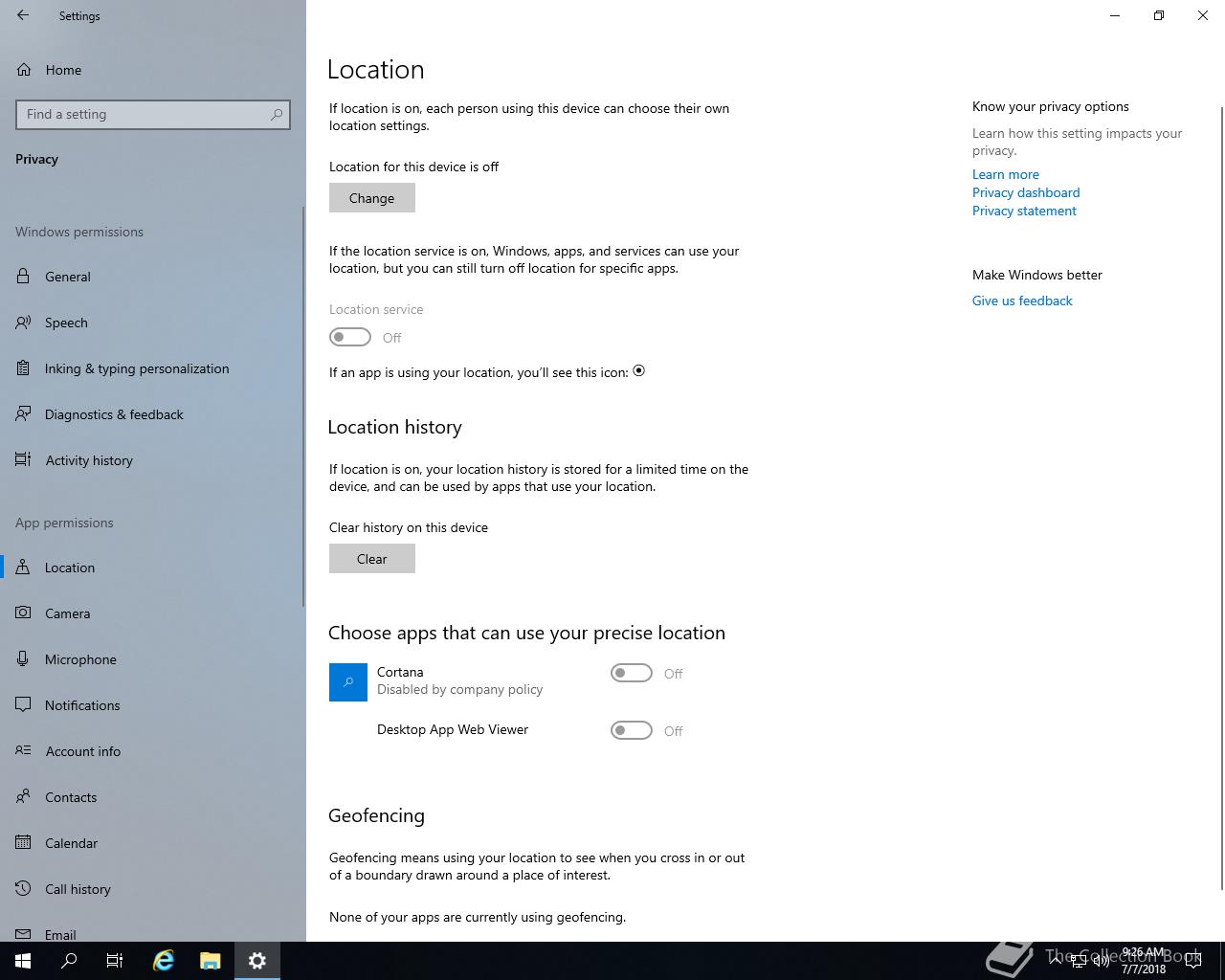Click Change button for device location
1225x980 pixels.
(372, 198)
